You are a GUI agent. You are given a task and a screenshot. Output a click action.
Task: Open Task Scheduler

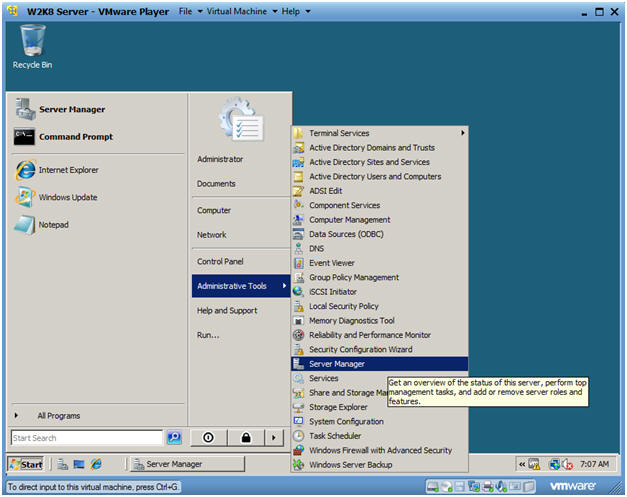pyautogui.click(x=380, y=436)
